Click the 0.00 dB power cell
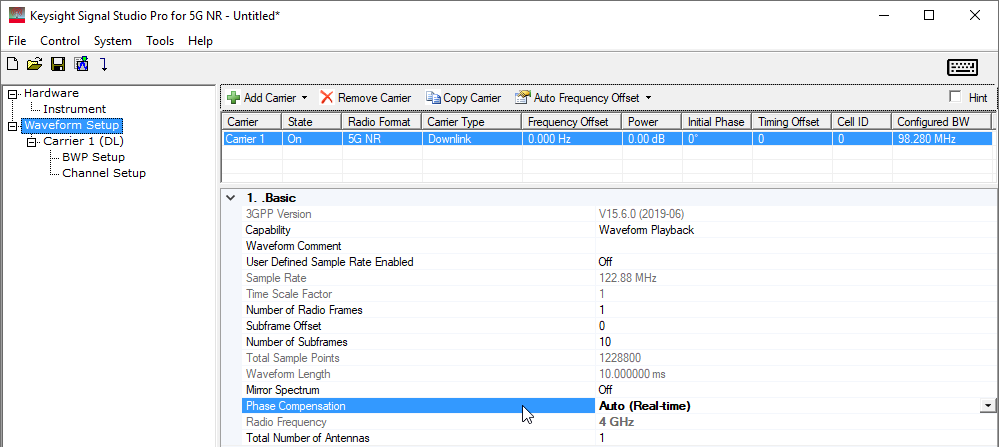 click(652, 139)
